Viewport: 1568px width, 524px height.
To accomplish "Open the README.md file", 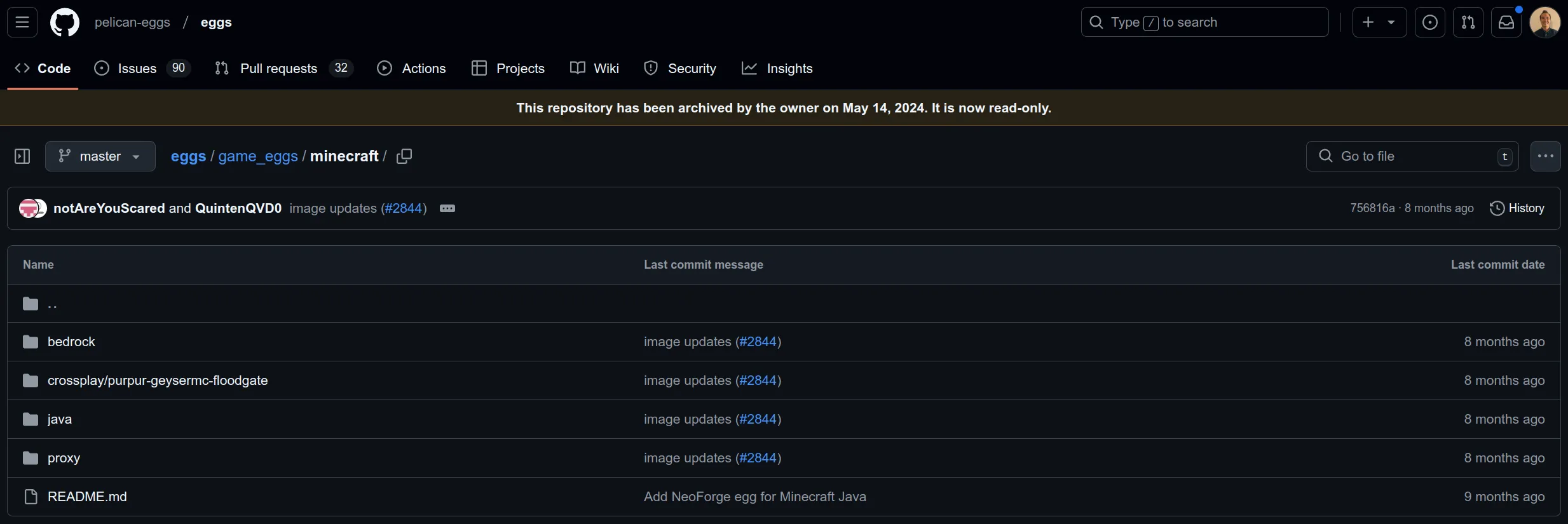I will pos(87,497).
